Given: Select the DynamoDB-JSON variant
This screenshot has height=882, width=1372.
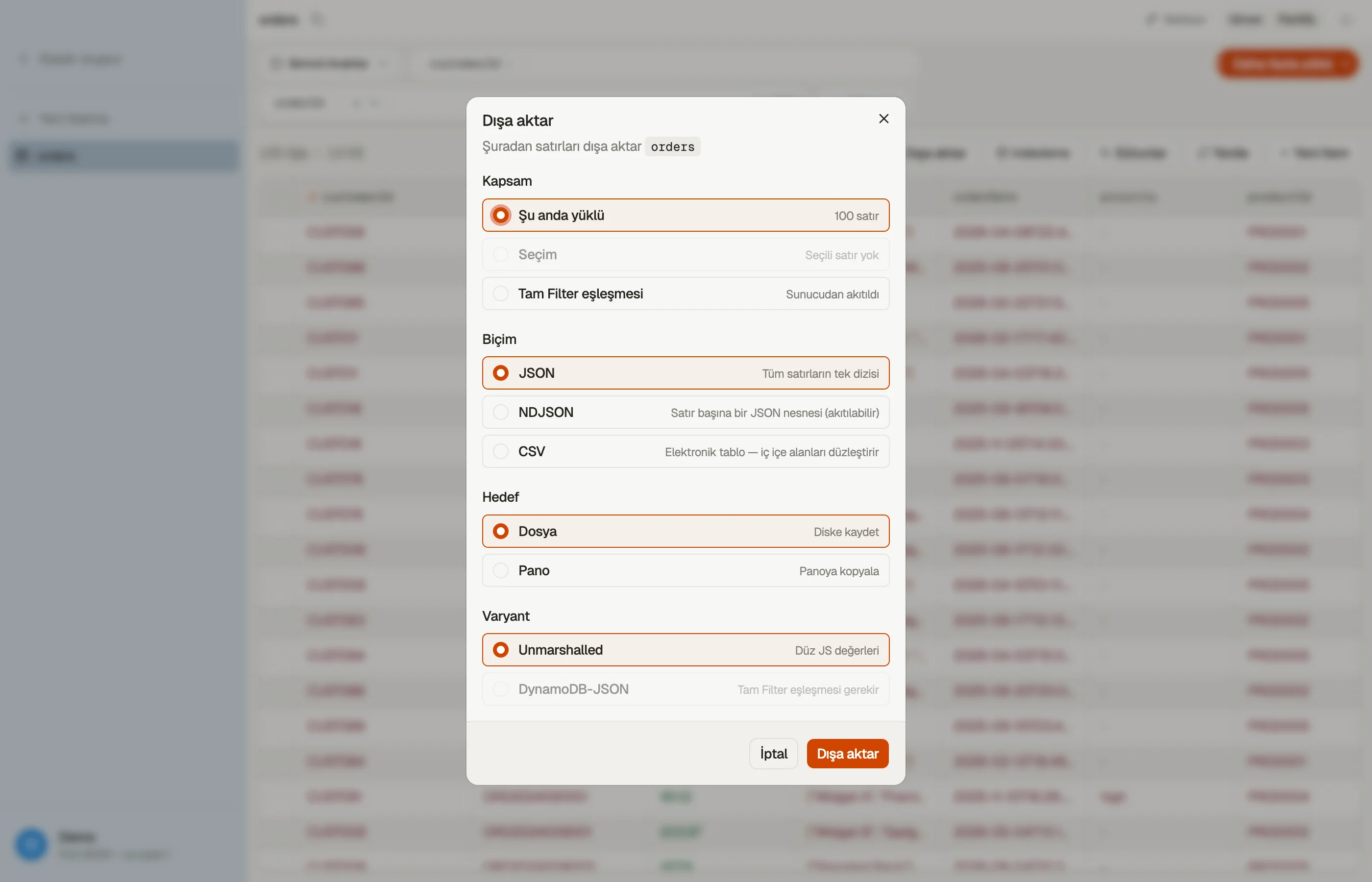Looking at the screenshot, I should point(686,689).
